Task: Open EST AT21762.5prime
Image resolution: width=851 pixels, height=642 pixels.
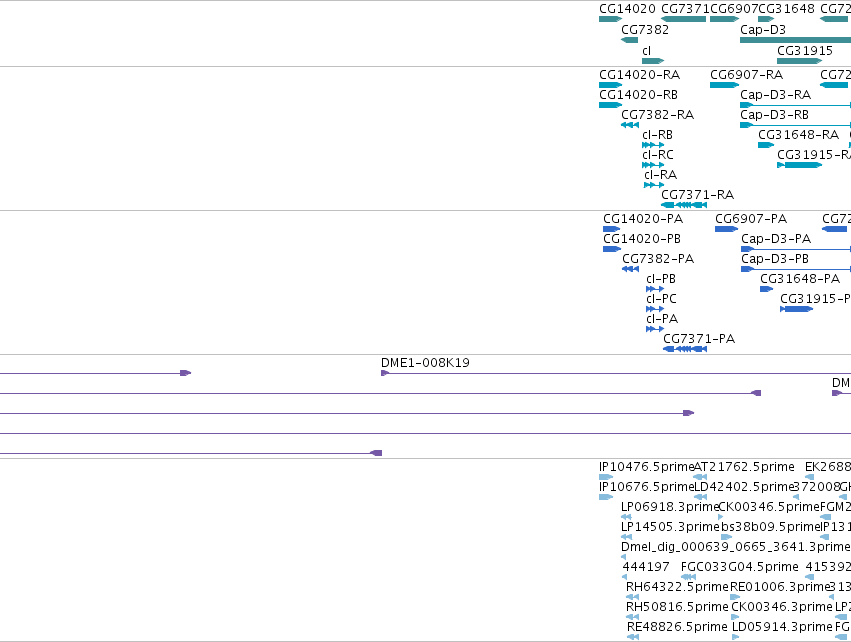Action: tap(744, 467)
